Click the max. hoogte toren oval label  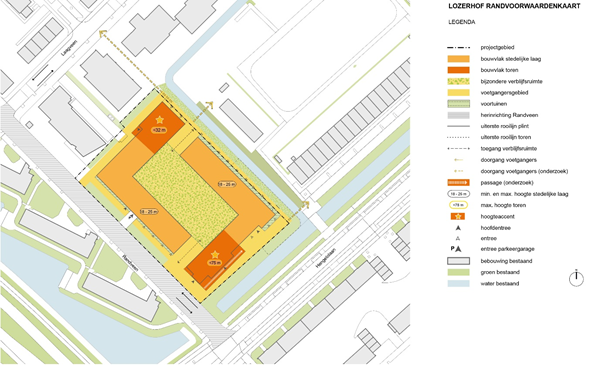tap(458, 205)
